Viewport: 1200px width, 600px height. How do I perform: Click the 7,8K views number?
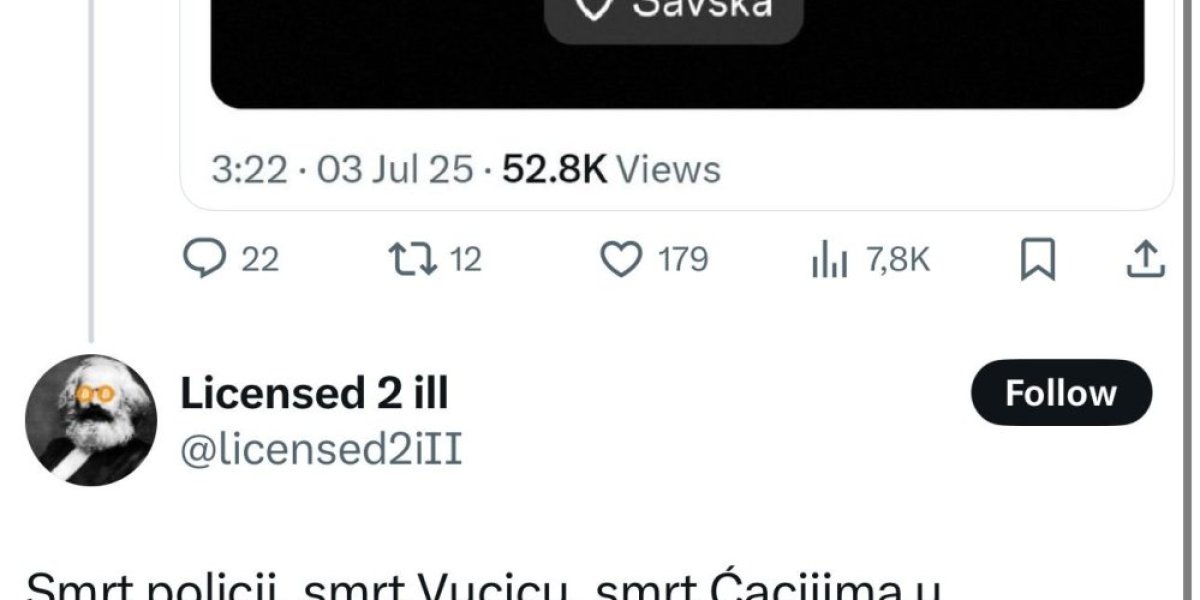[898, 261]
